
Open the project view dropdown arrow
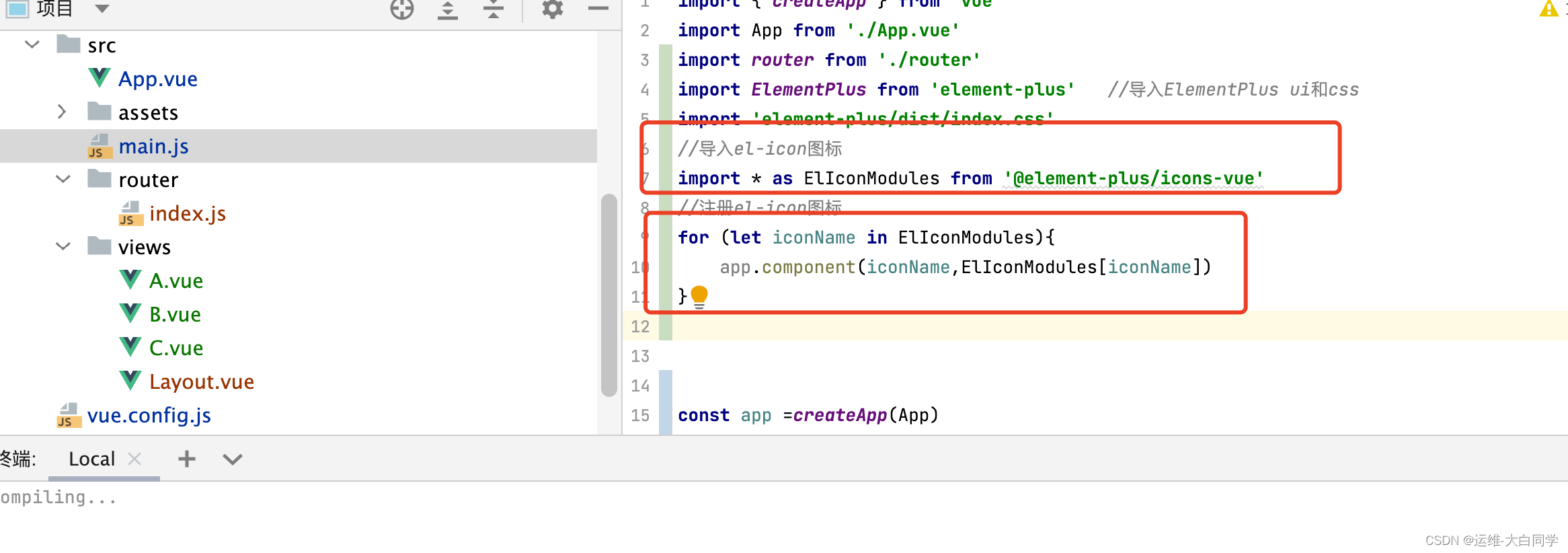point(102,9)
